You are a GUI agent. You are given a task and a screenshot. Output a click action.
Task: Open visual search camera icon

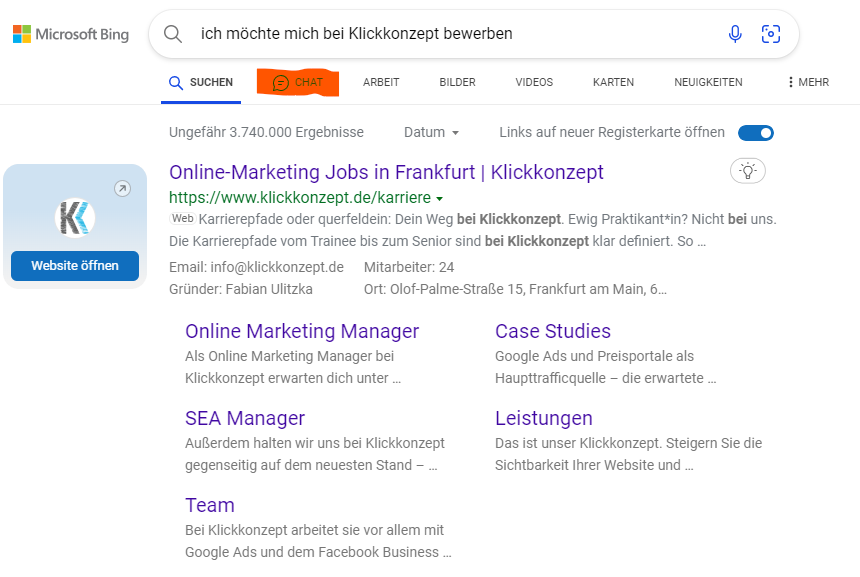coord(771,34)
